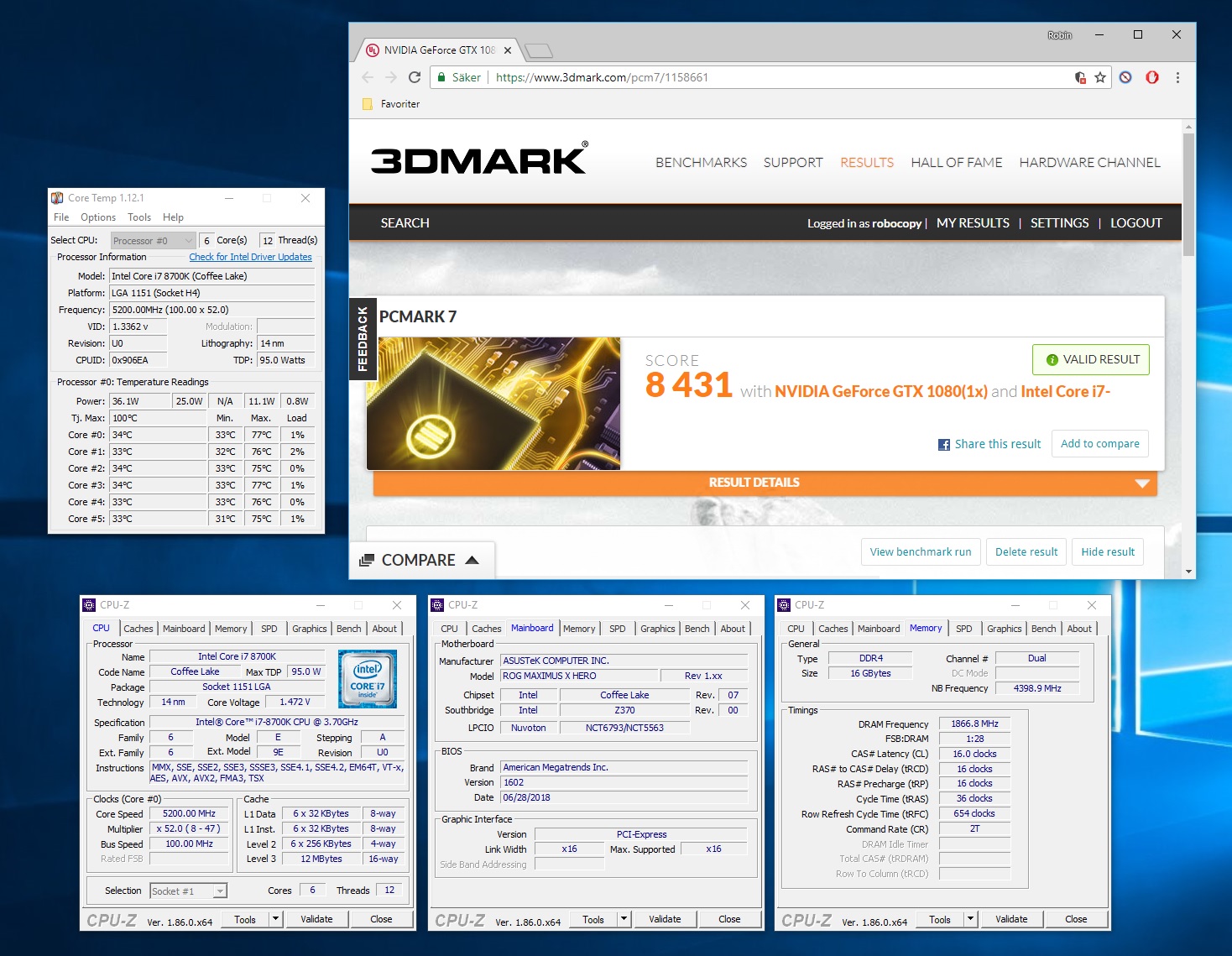Click Check for Intel Driver Updates link
This screenshot has width=1232, height=956.
click(x=250, y=257)
